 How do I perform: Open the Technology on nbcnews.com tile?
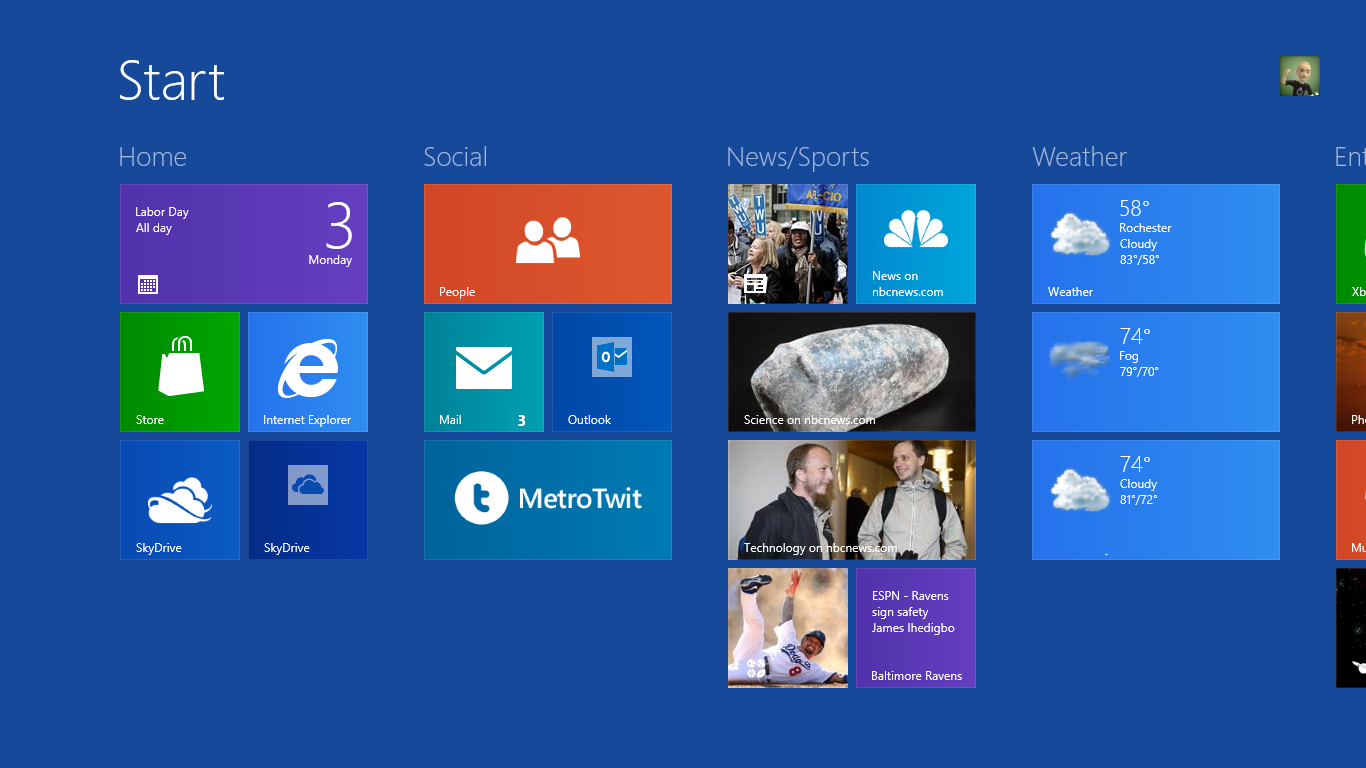(x=852, y=500)
